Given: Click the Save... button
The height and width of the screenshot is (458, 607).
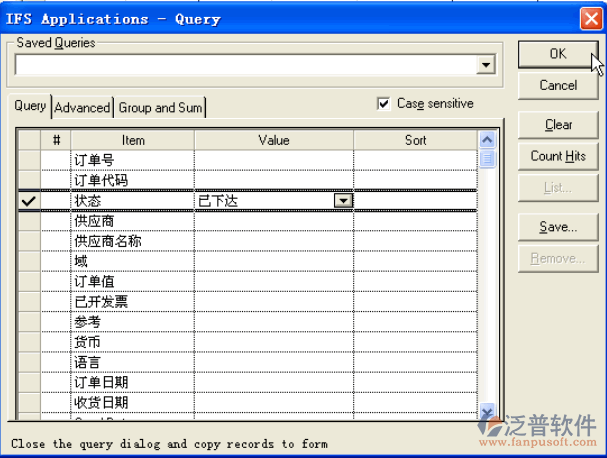Looking at the screenshot, I should [x=558, y=226].
